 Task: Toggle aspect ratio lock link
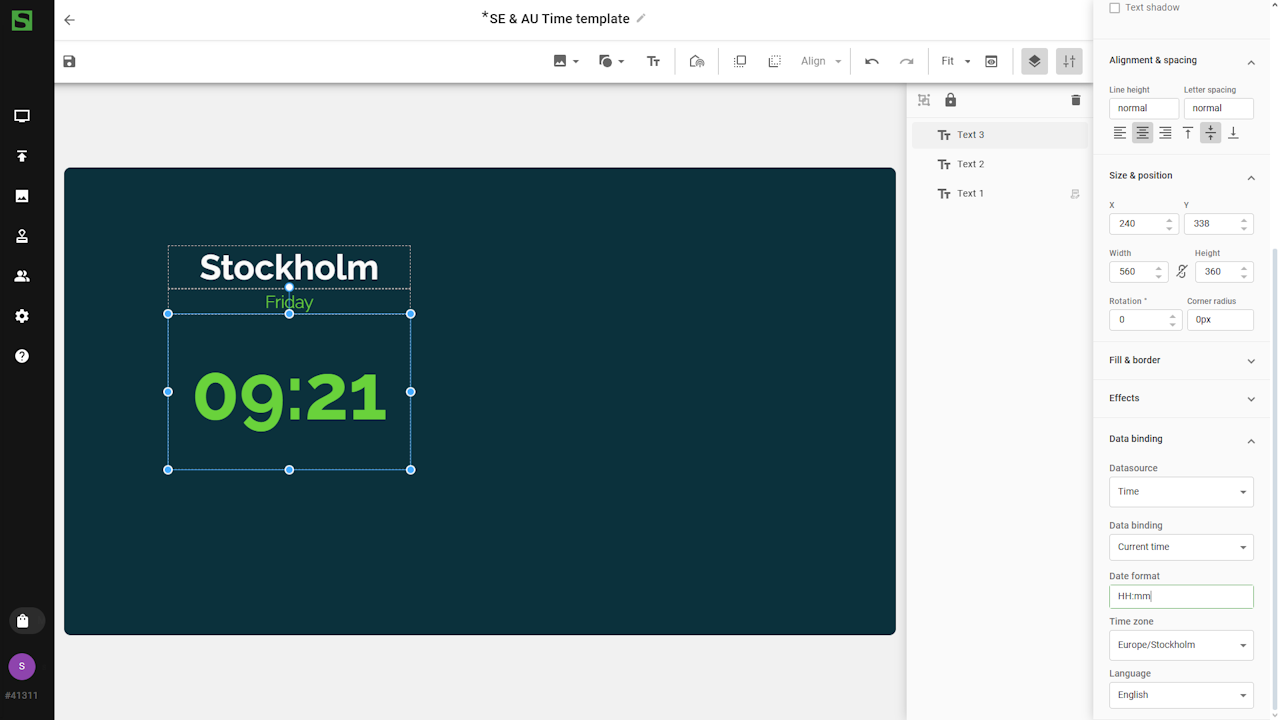point(1181,272)
